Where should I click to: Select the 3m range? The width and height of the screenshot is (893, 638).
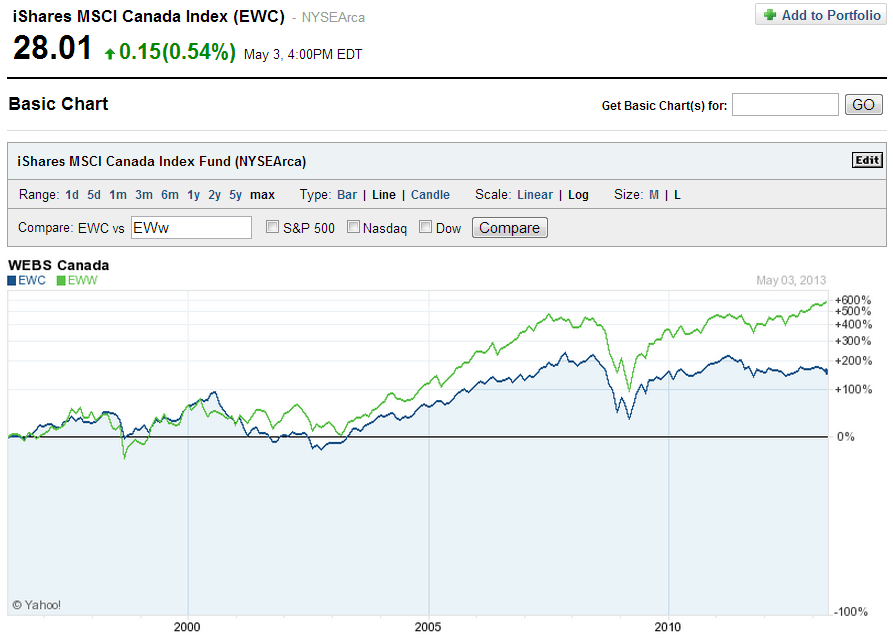coord(144,195)
